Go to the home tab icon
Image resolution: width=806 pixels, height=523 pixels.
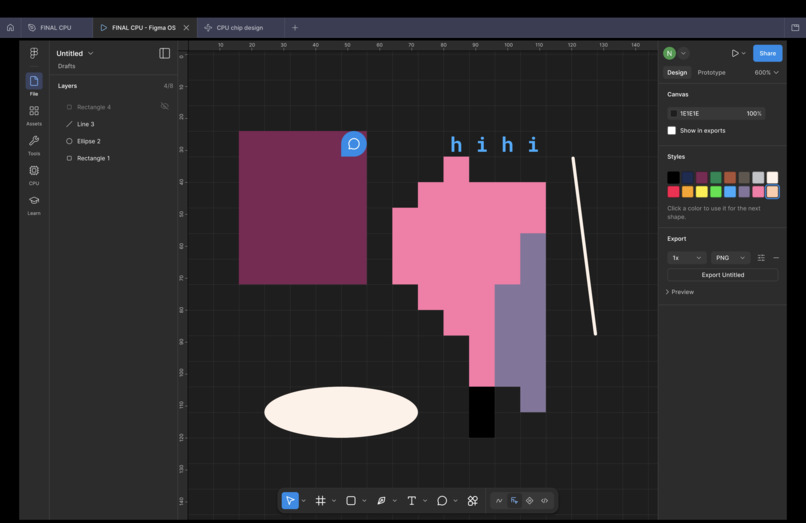10,28
